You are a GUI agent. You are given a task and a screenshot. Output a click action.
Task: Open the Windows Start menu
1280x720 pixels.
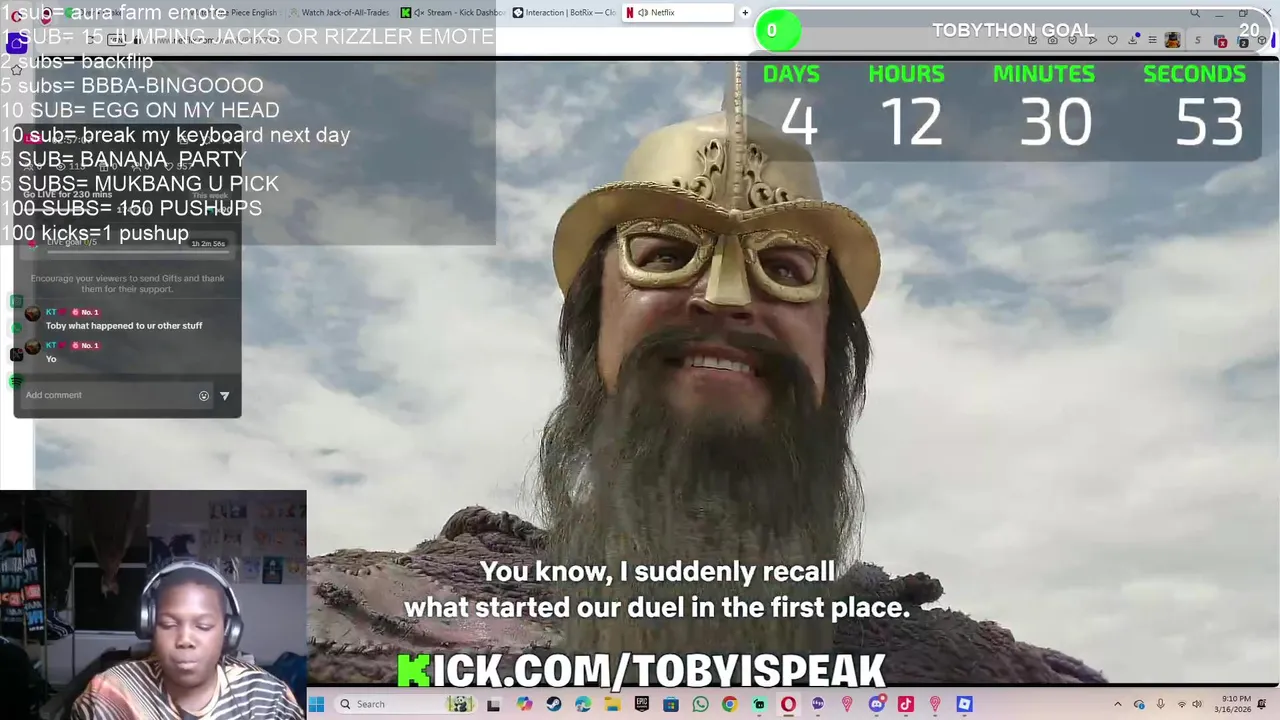(x=316, y=704)
